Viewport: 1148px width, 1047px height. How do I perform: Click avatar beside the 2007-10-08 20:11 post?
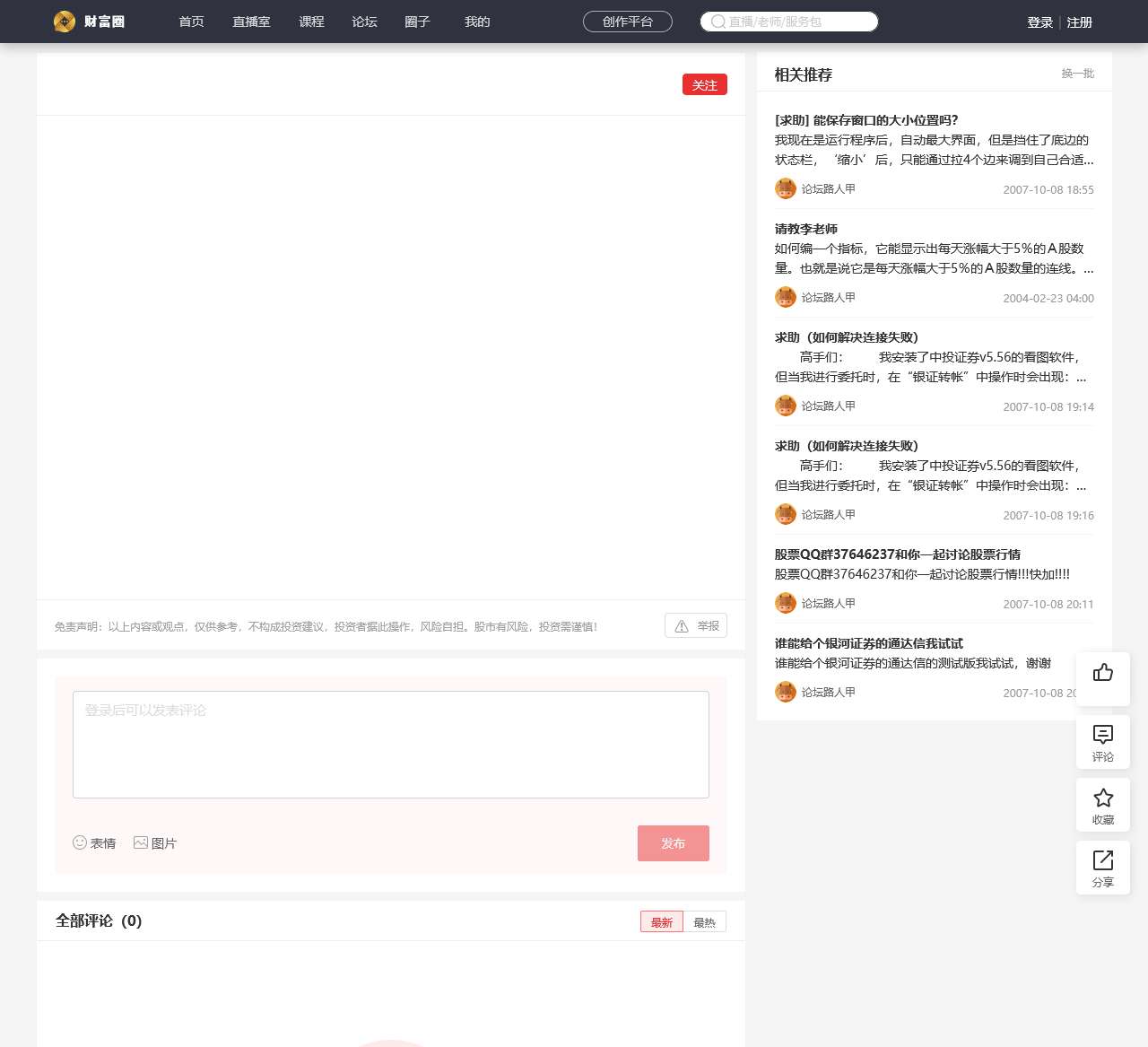pyautogui.click(x=786, y=603)
